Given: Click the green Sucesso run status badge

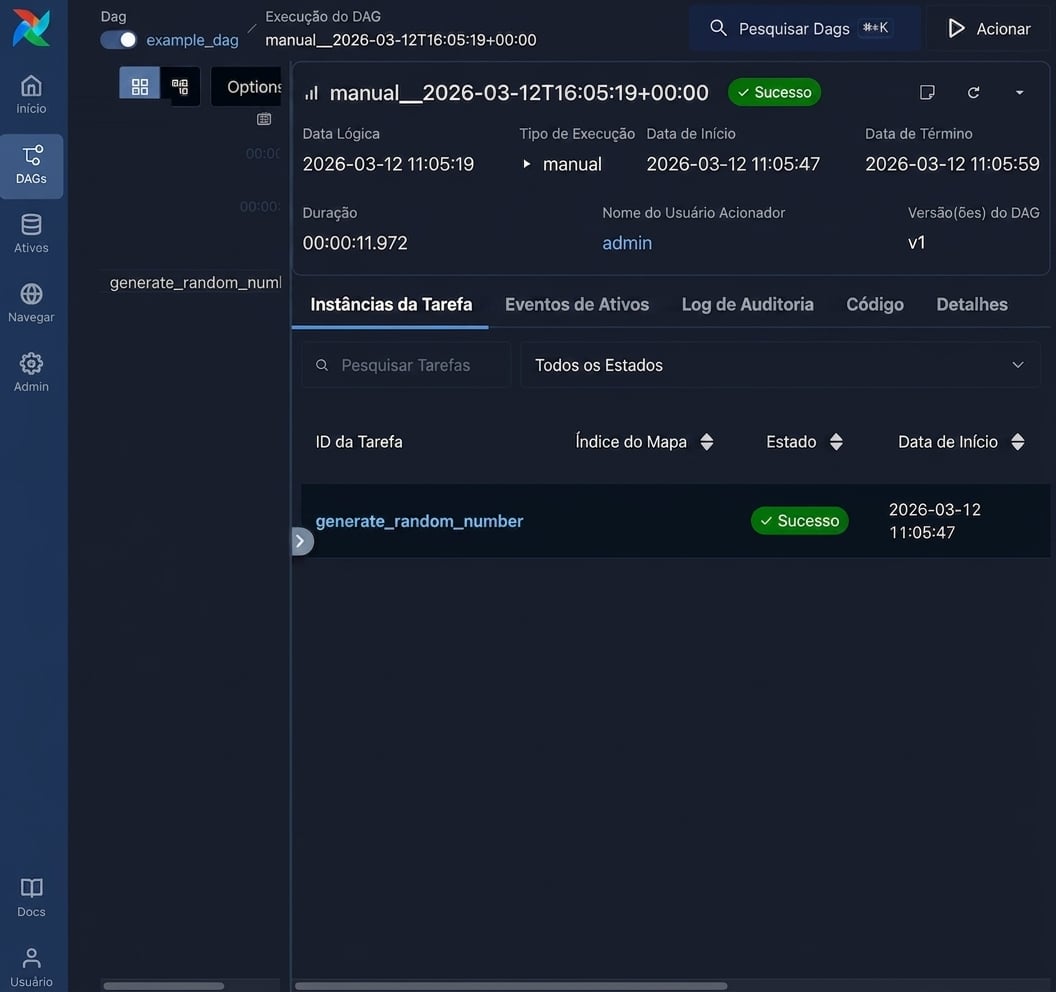Looking at the screenshot, I should point(774,92).
